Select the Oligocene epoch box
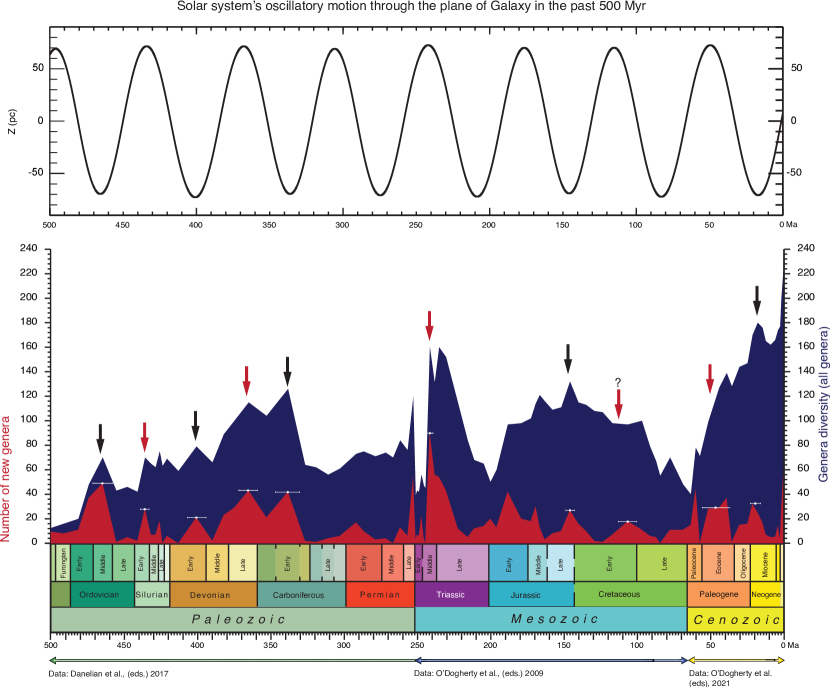 click(x=743, y=563)
